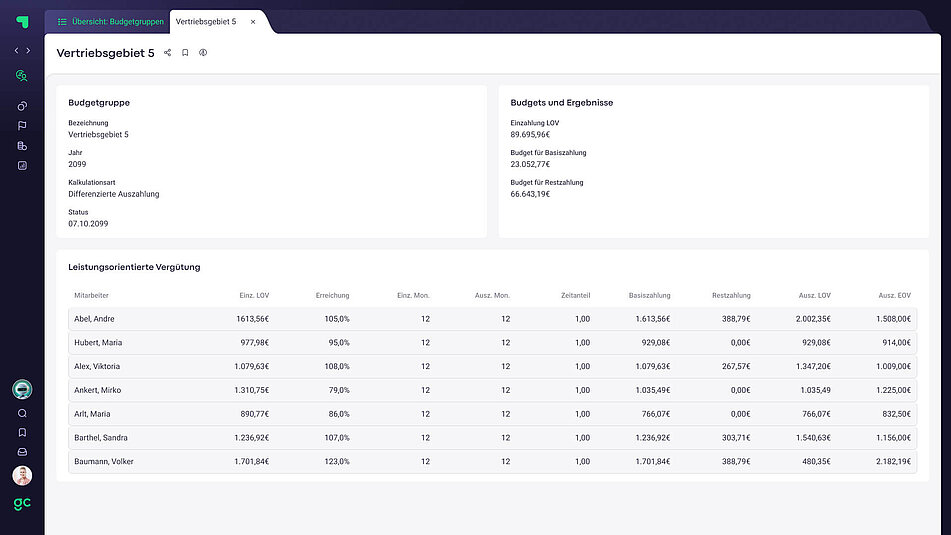Open the chart report icon in sidebar
Viewport: 951px width, 535px height.
pyautogui.click(x=22, y=165)
